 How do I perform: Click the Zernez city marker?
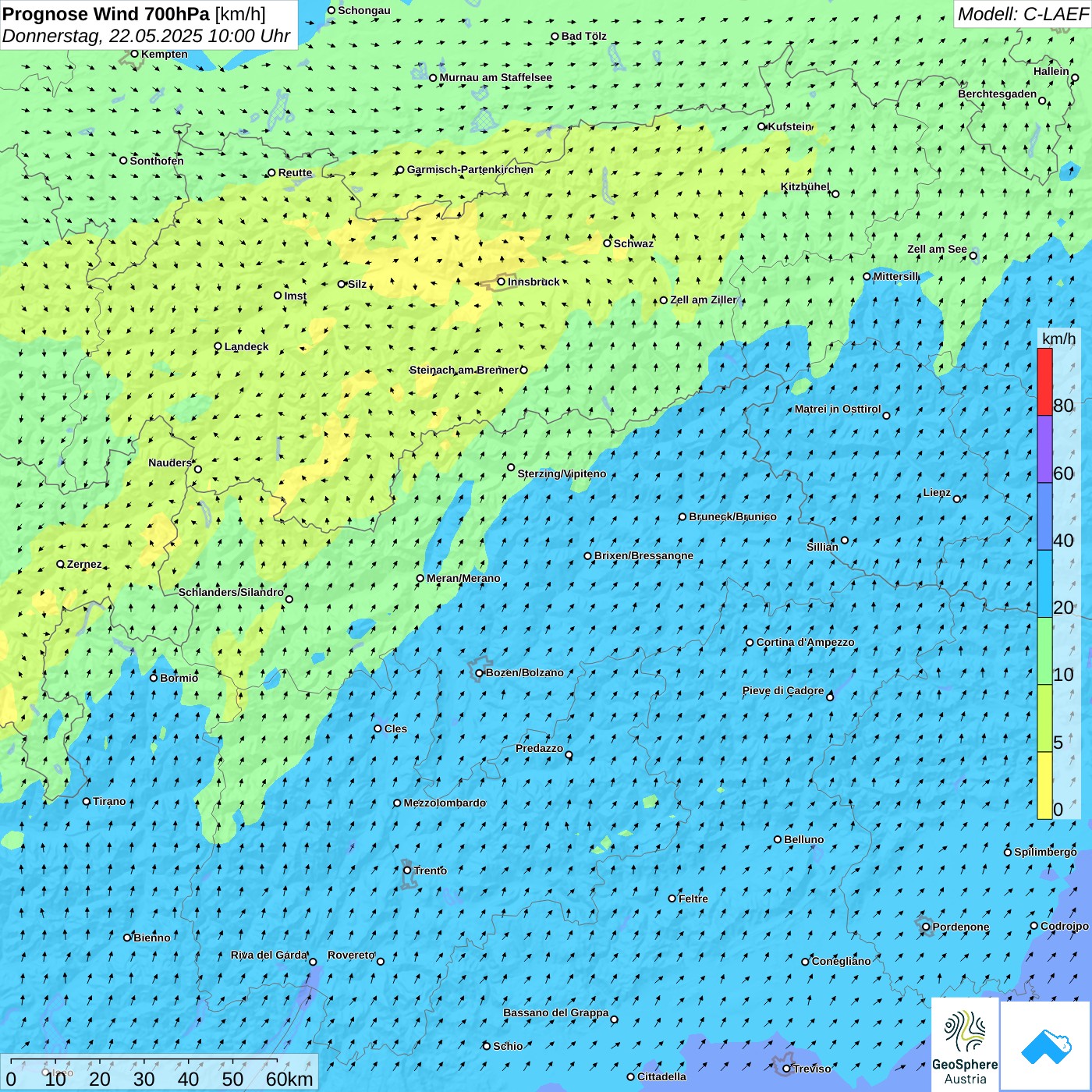tap(61, 564)
